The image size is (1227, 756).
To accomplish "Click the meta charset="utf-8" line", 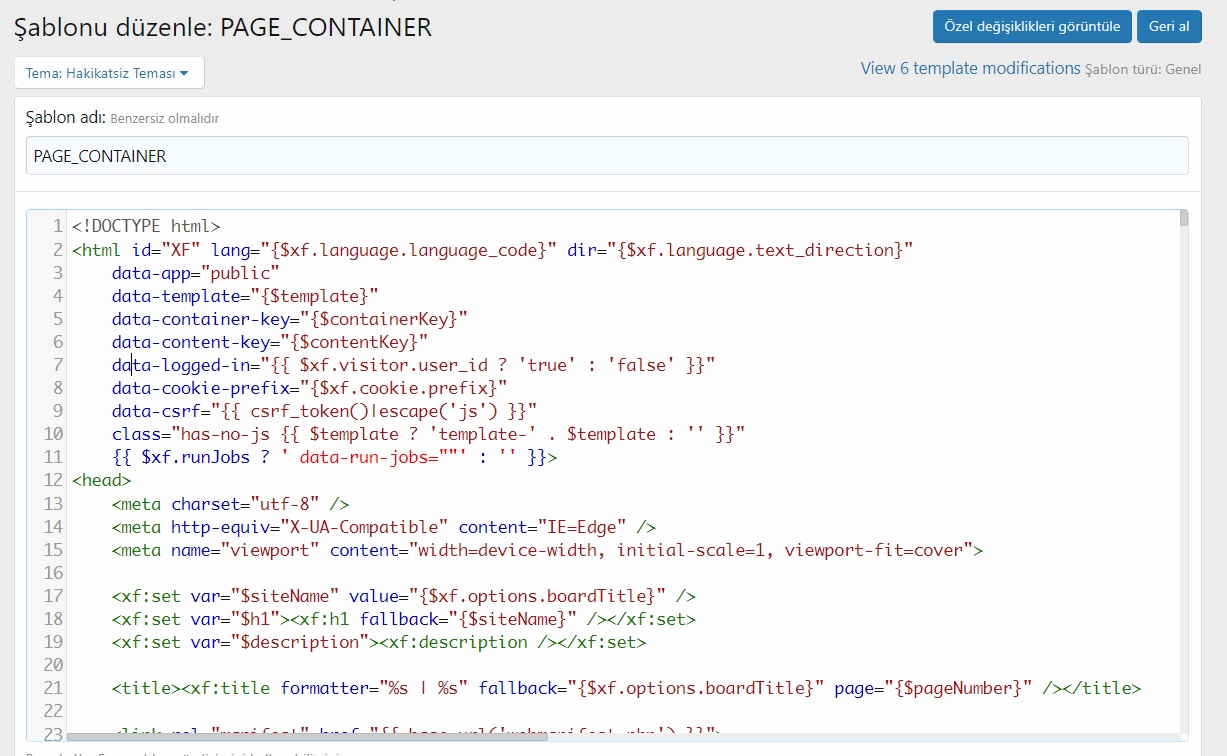I will [231, 503].
